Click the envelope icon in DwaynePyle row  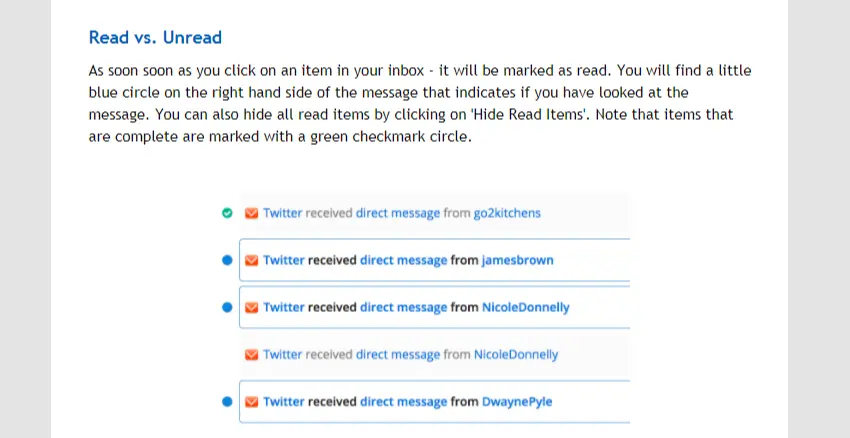pos(252,402)
